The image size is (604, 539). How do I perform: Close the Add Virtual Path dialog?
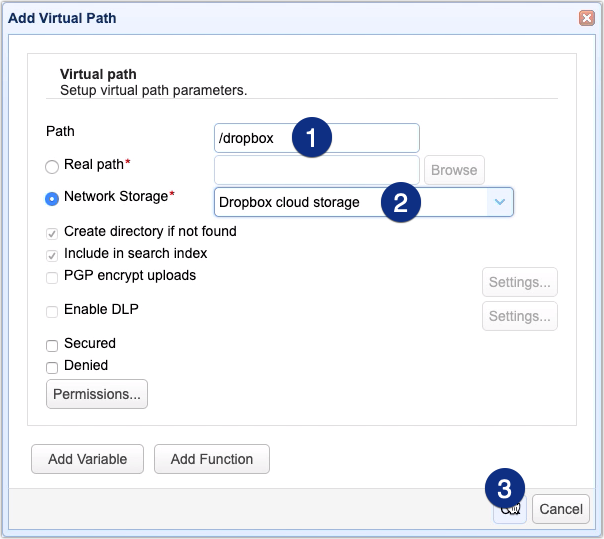[x=586, y=18]
